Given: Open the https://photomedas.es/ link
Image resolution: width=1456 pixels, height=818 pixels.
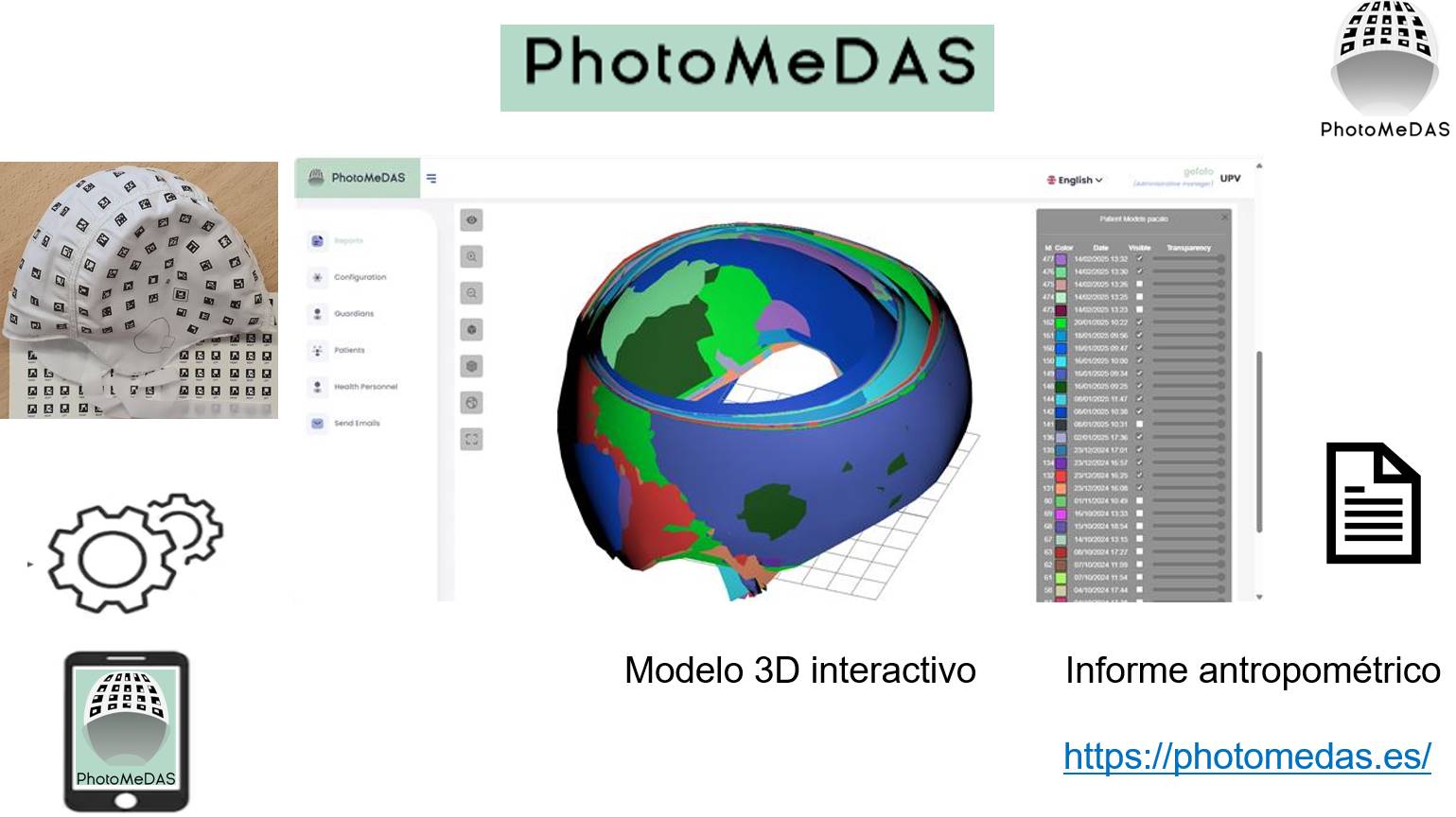Looking at the screenshot, I should coord(1247,757).
